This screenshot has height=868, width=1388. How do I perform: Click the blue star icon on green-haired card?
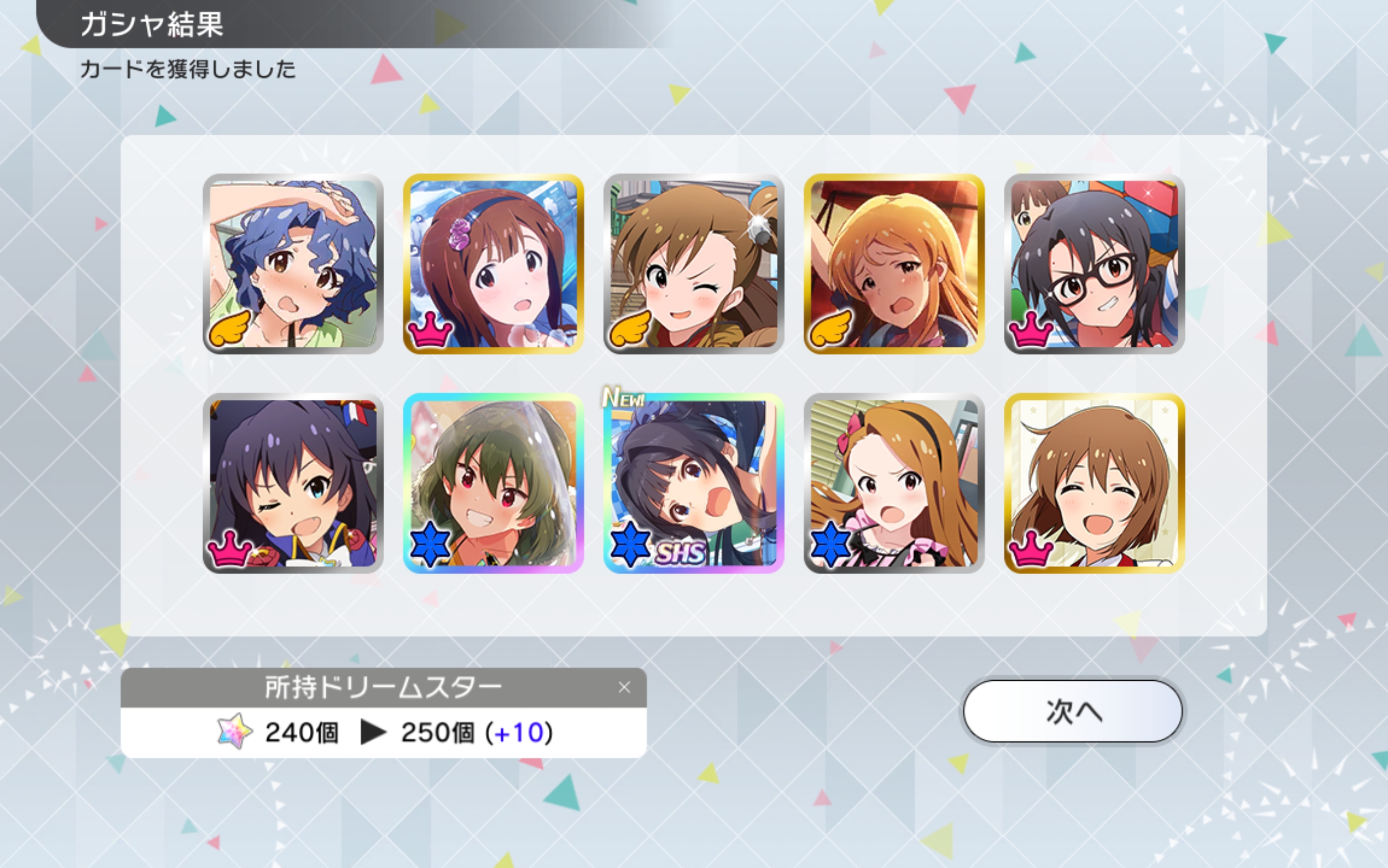click(x=430, y=543)
